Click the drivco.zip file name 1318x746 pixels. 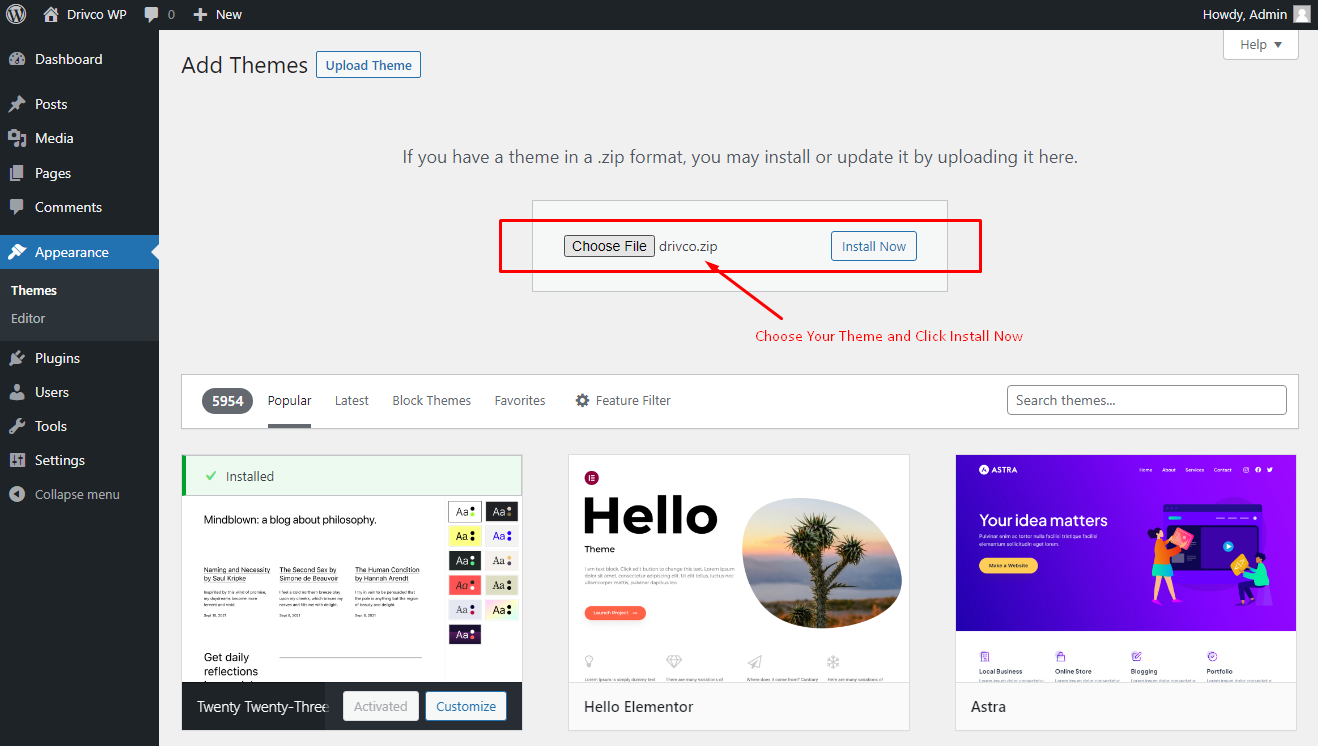(688, 246)
